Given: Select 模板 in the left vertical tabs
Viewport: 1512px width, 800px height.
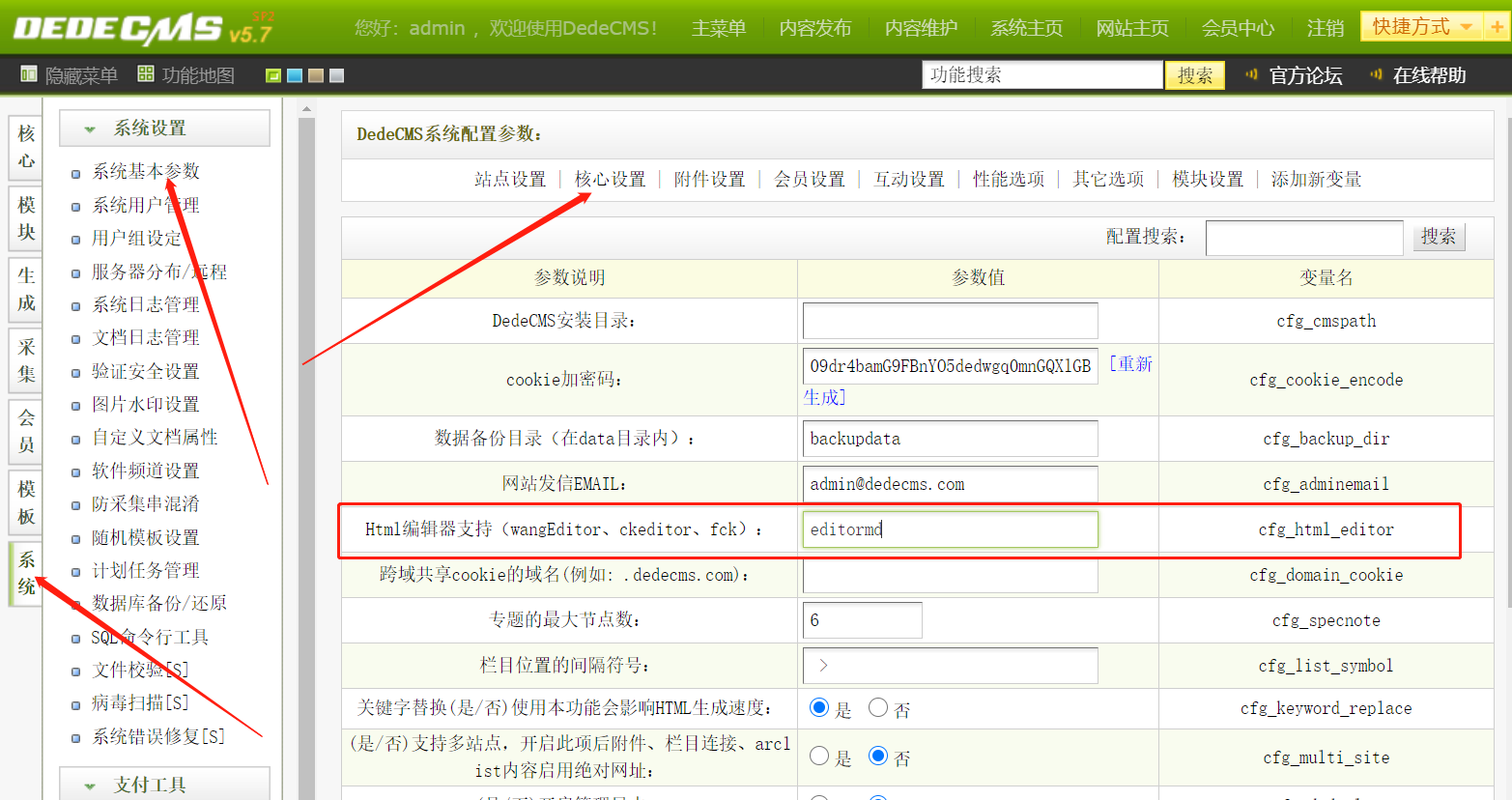Looking at the screenshot, I should [x=26, y=502].
